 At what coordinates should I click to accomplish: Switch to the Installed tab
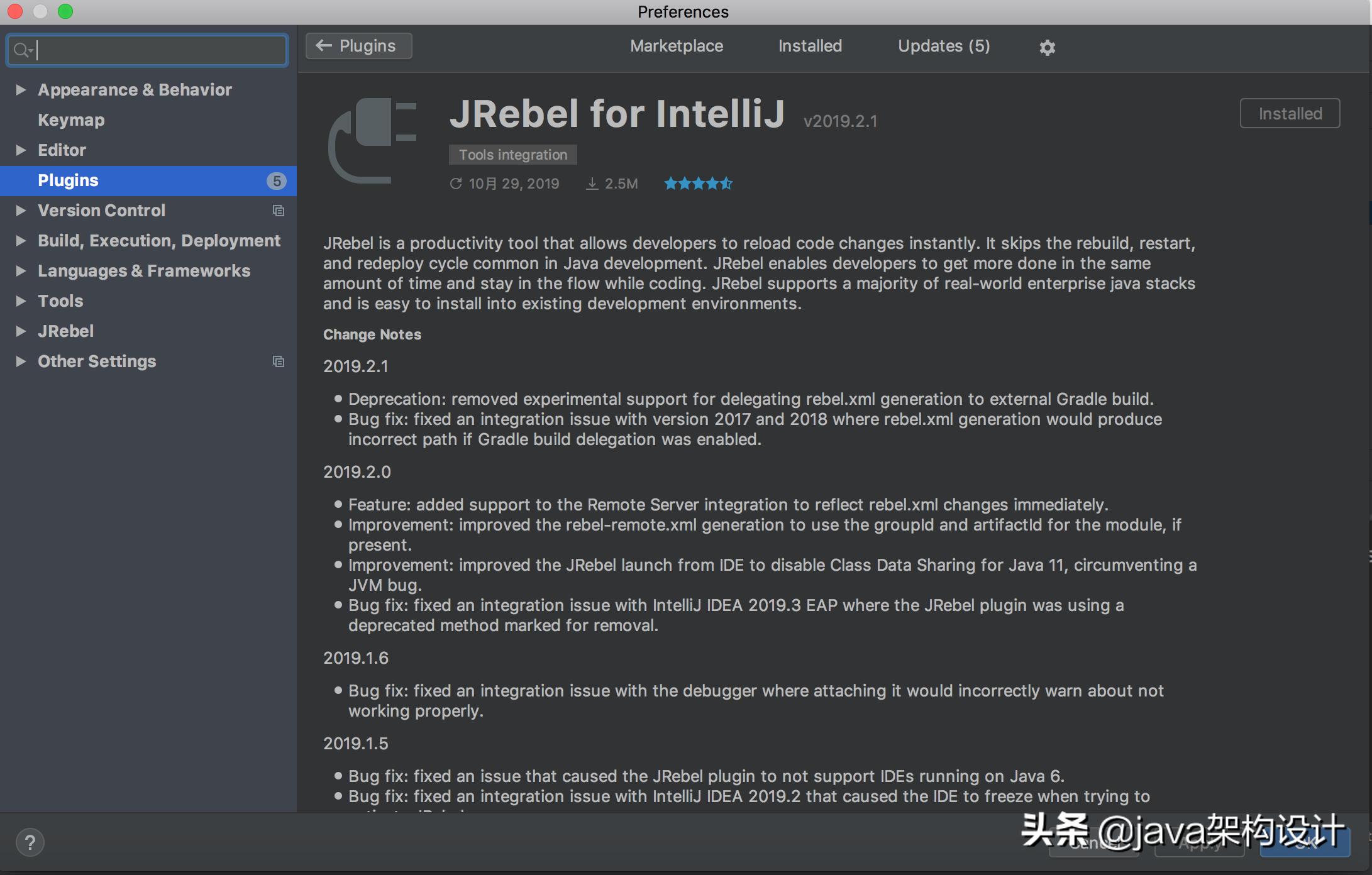click(x=810, y=46)
